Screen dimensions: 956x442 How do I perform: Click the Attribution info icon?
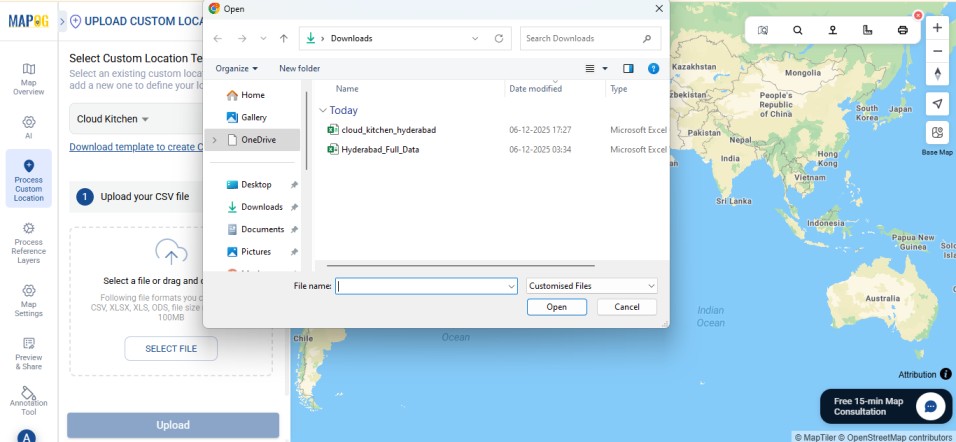(946, 374)
